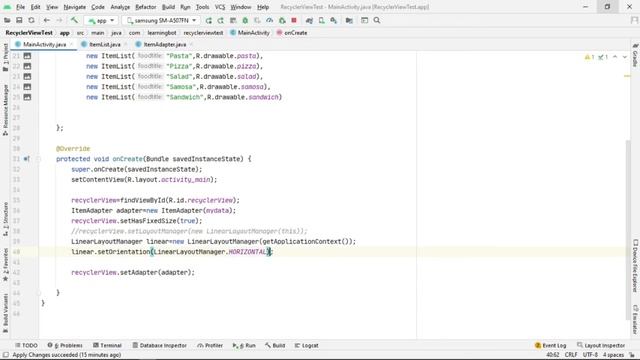Toggle the Gradle panel on right edge
The width and height of the screenshot is (640, 360).
[635, 55]
